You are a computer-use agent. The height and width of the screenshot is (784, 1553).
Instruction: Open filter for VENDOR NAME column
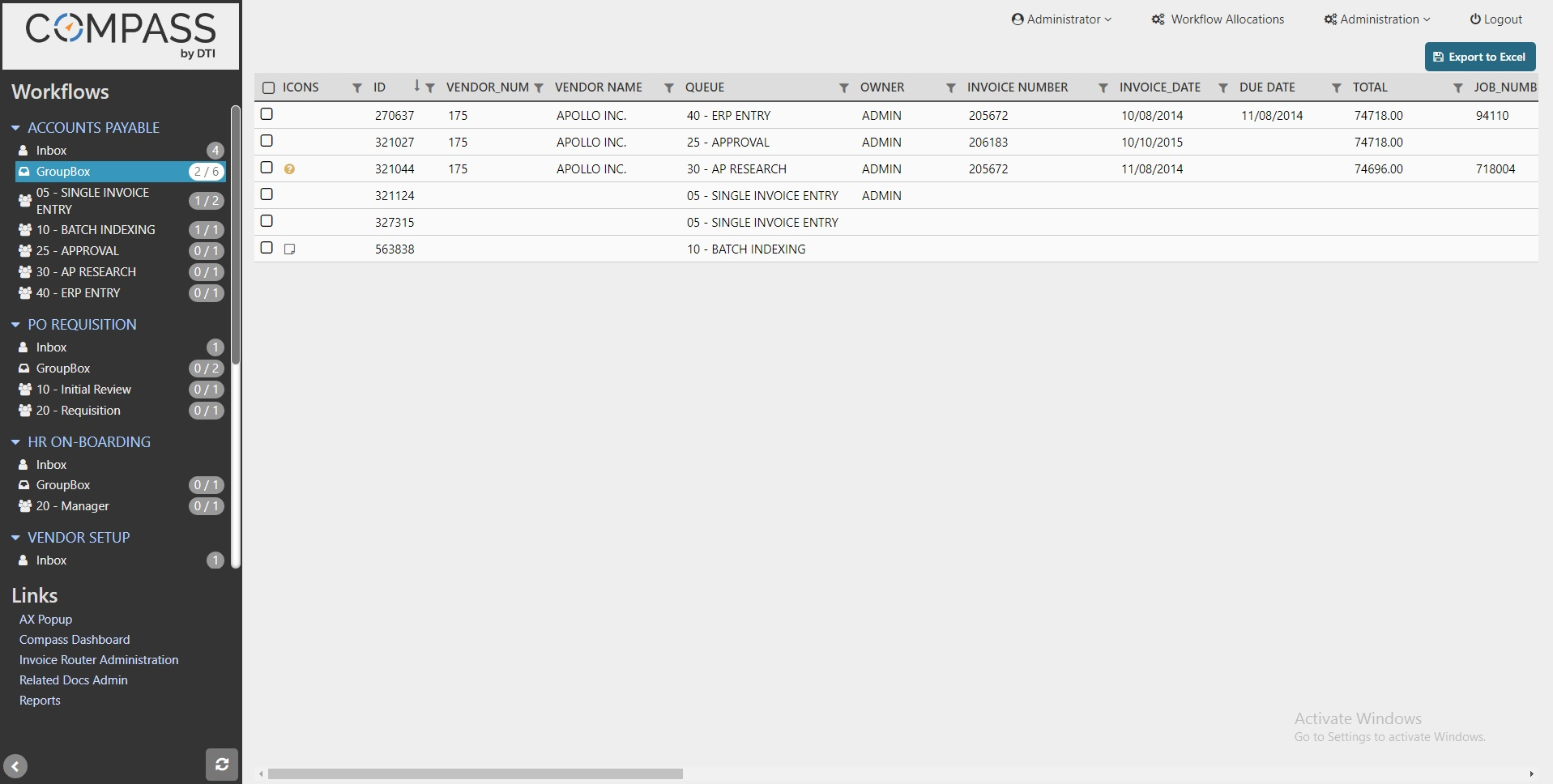click(669, 87)
